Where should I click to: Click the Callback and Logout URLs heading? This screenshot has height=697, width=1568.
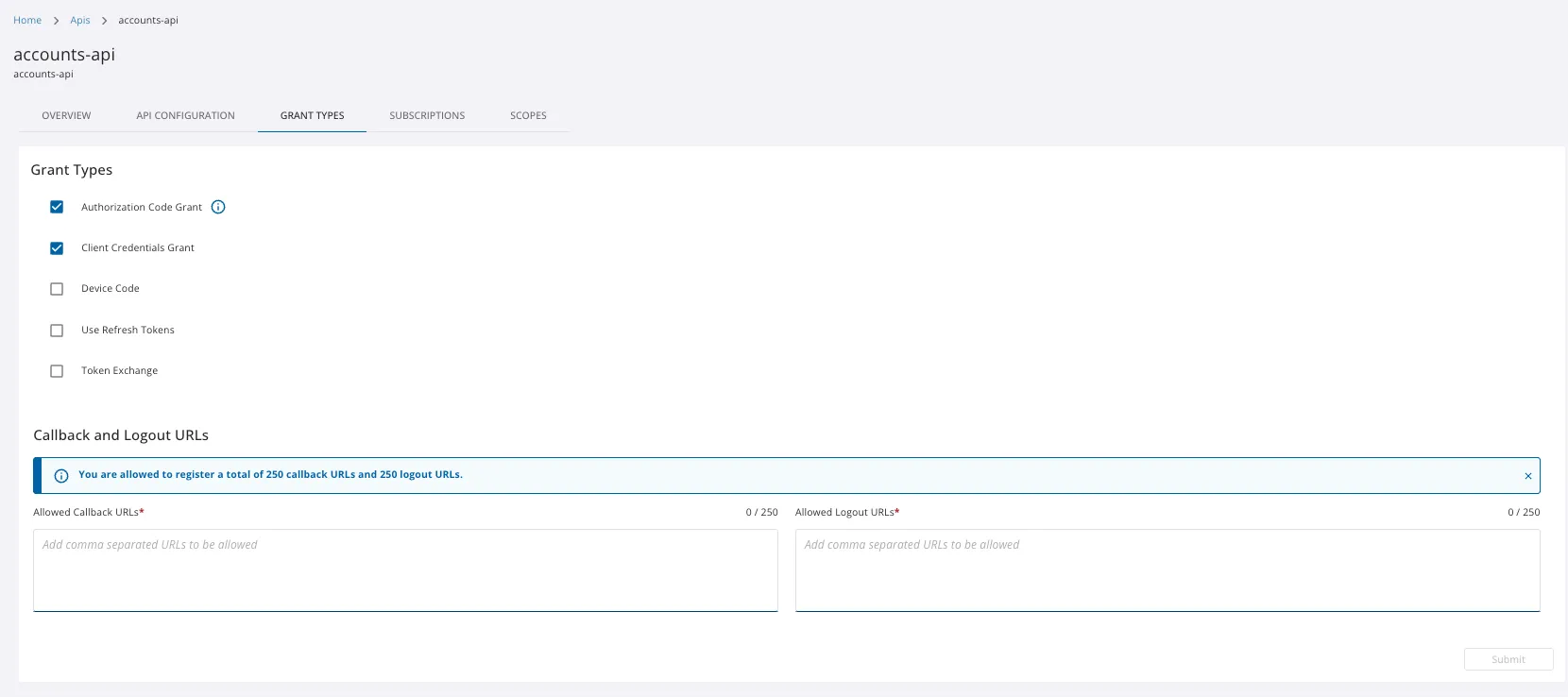pos(121,435)
